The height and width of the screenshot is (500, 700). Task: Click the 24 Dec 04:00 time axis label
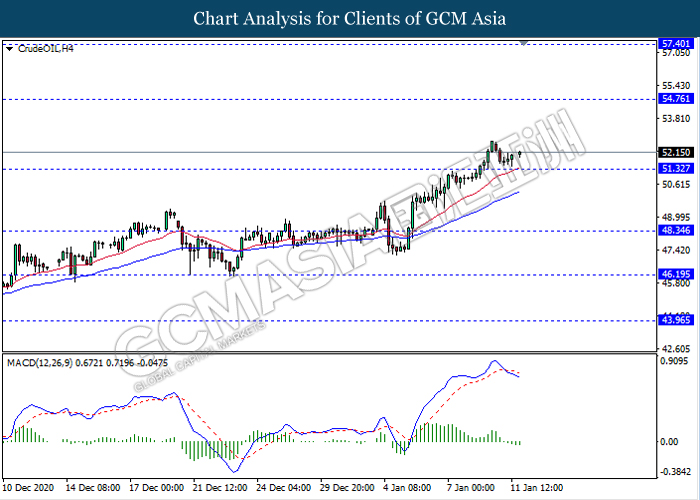point(284,488)
